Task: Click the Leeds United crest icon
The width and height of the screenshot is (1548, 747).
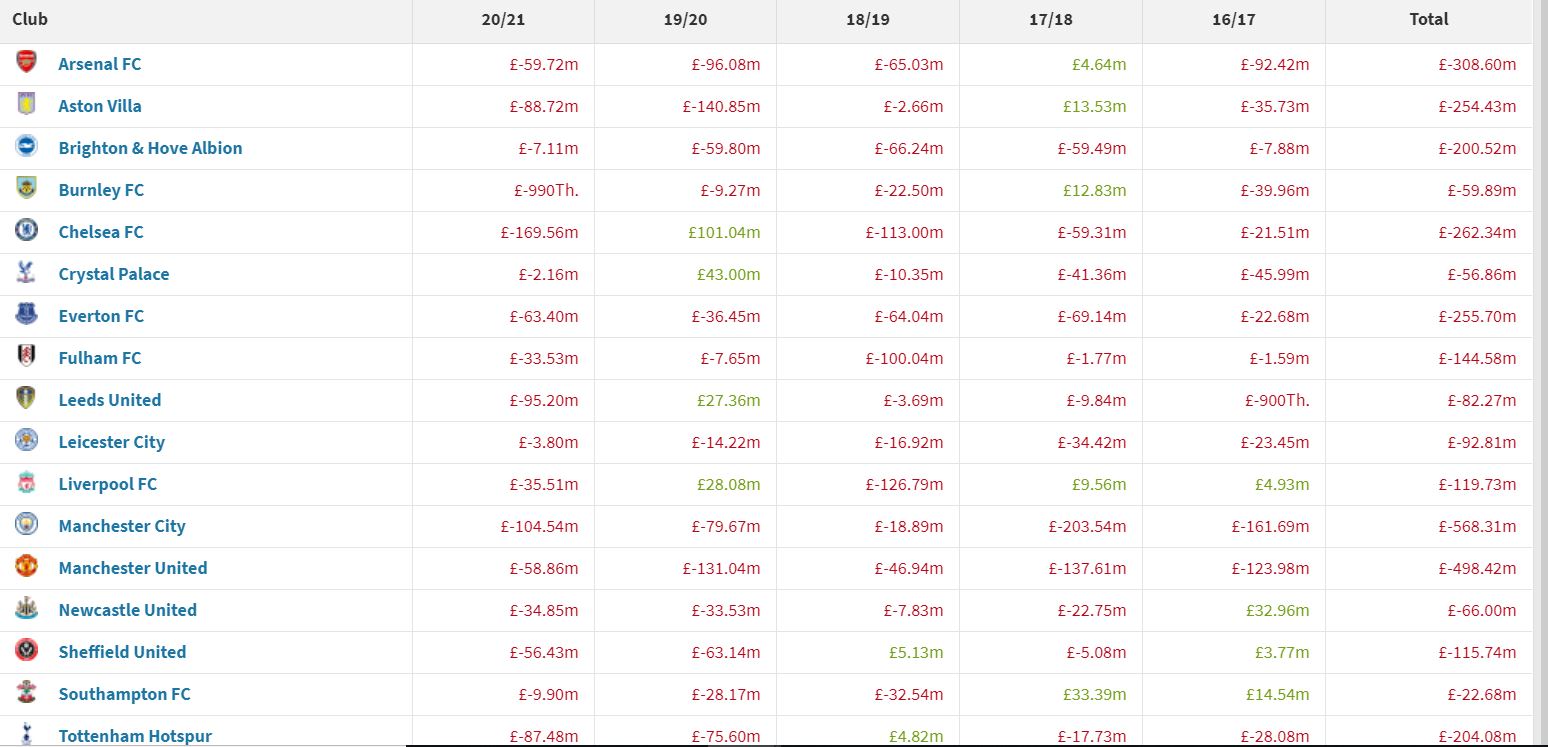Action: point(26,399)
